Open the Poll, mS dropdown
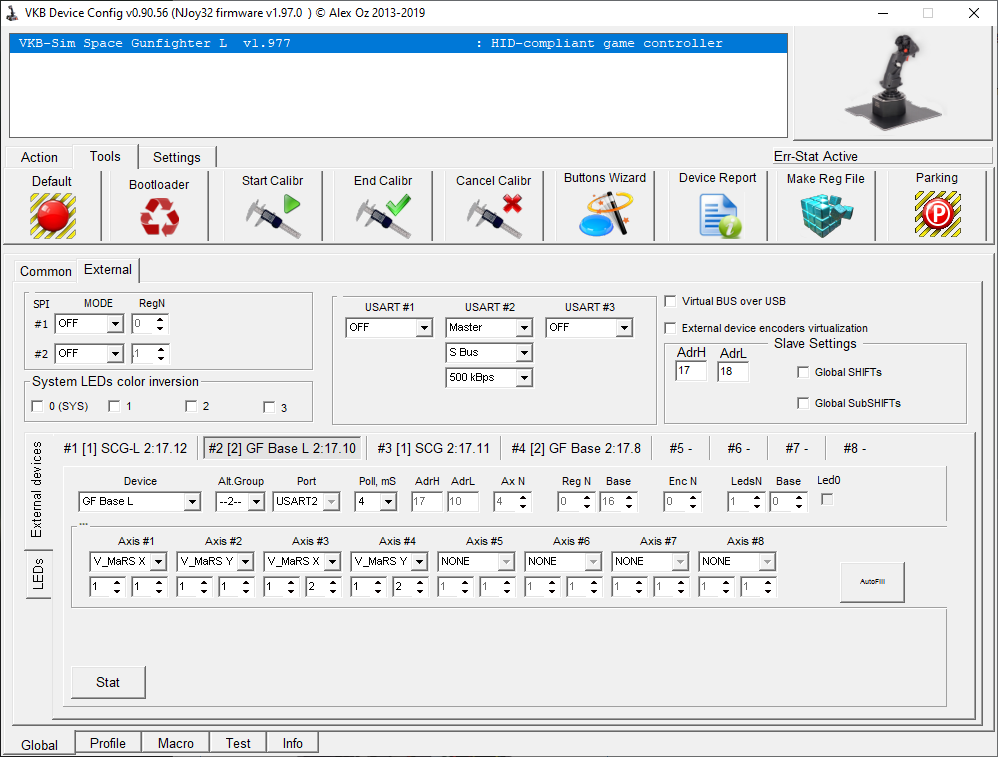 pos(388,502)
